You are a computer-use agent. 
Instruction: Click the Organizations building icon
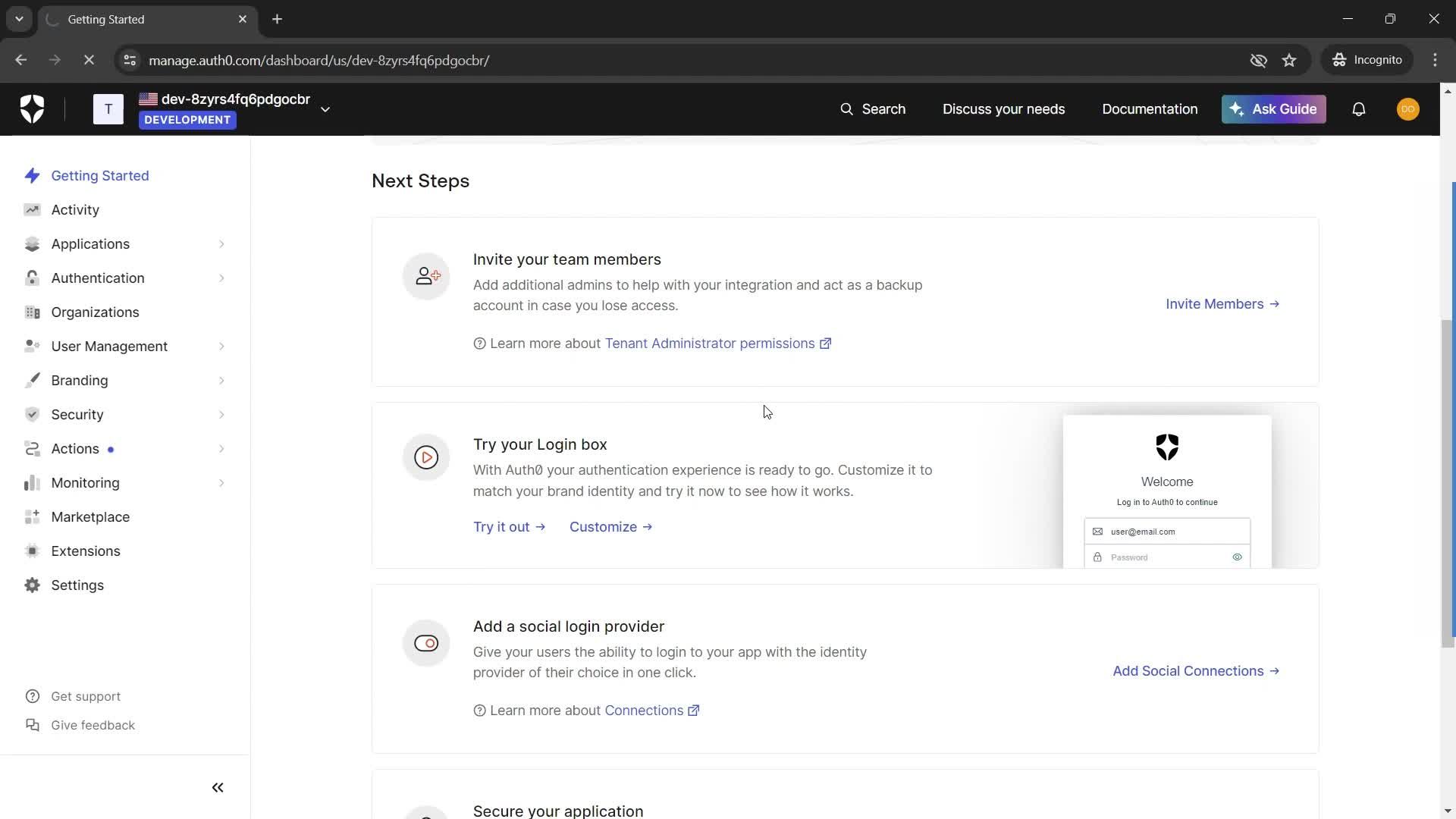[x=32, y=312]
